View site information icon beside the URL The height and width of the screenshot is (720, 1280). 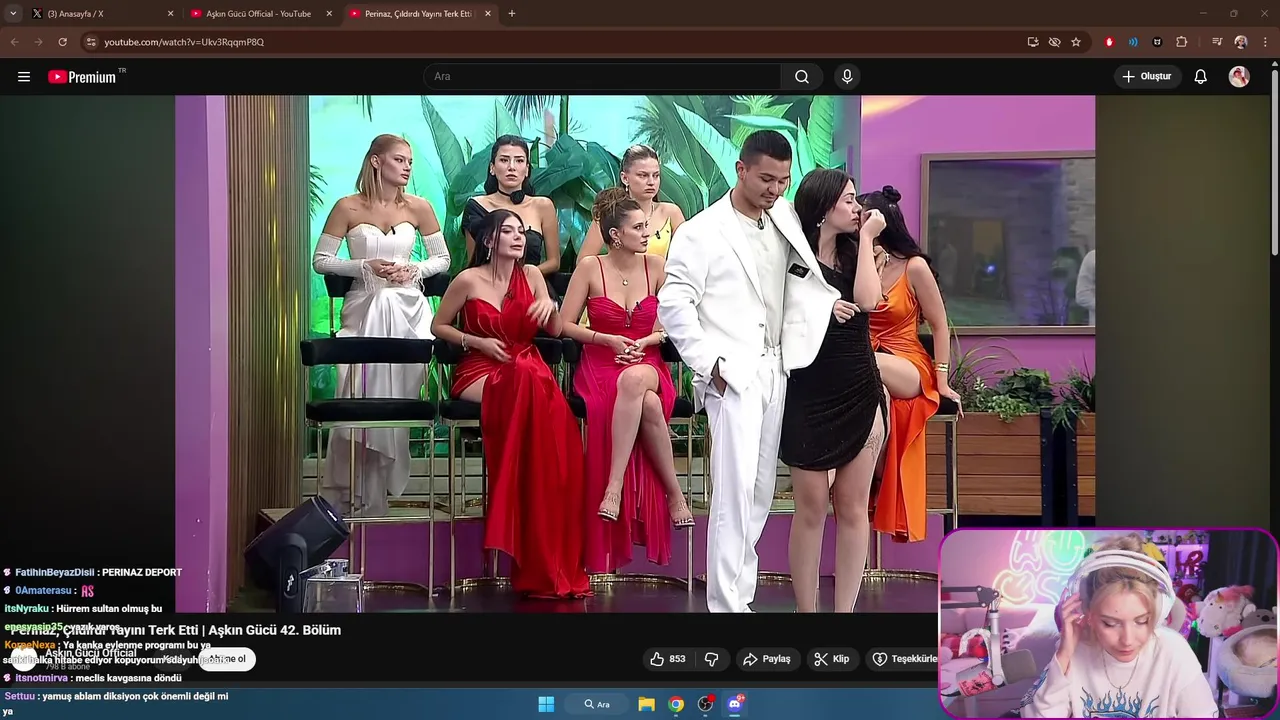pos(91,42)
